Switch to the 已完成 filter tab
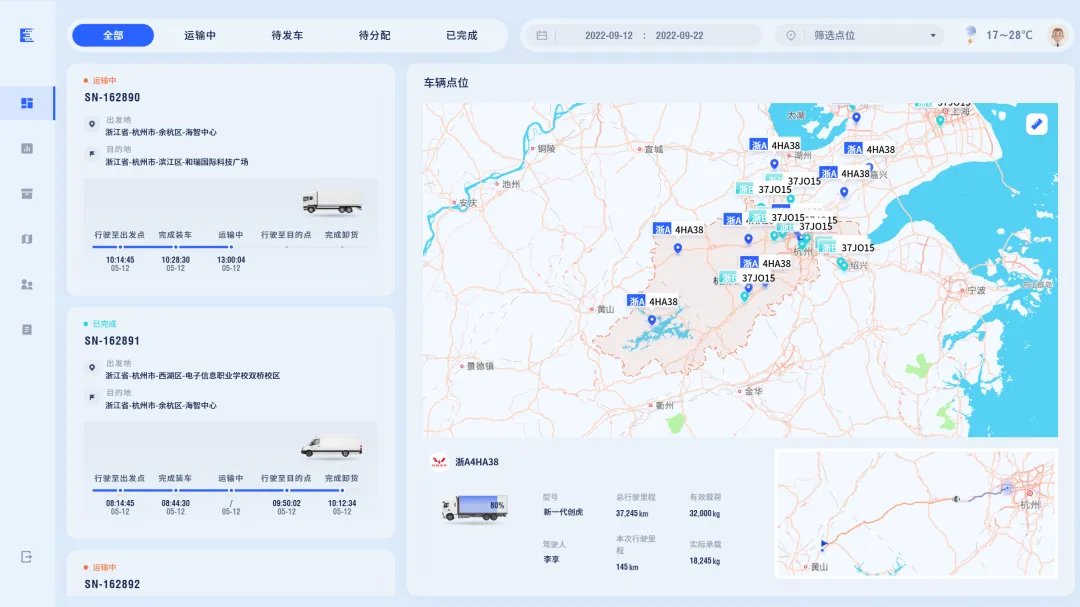Screen dimensions: 1080x607 pyautogui.click(x=459, y=34)
